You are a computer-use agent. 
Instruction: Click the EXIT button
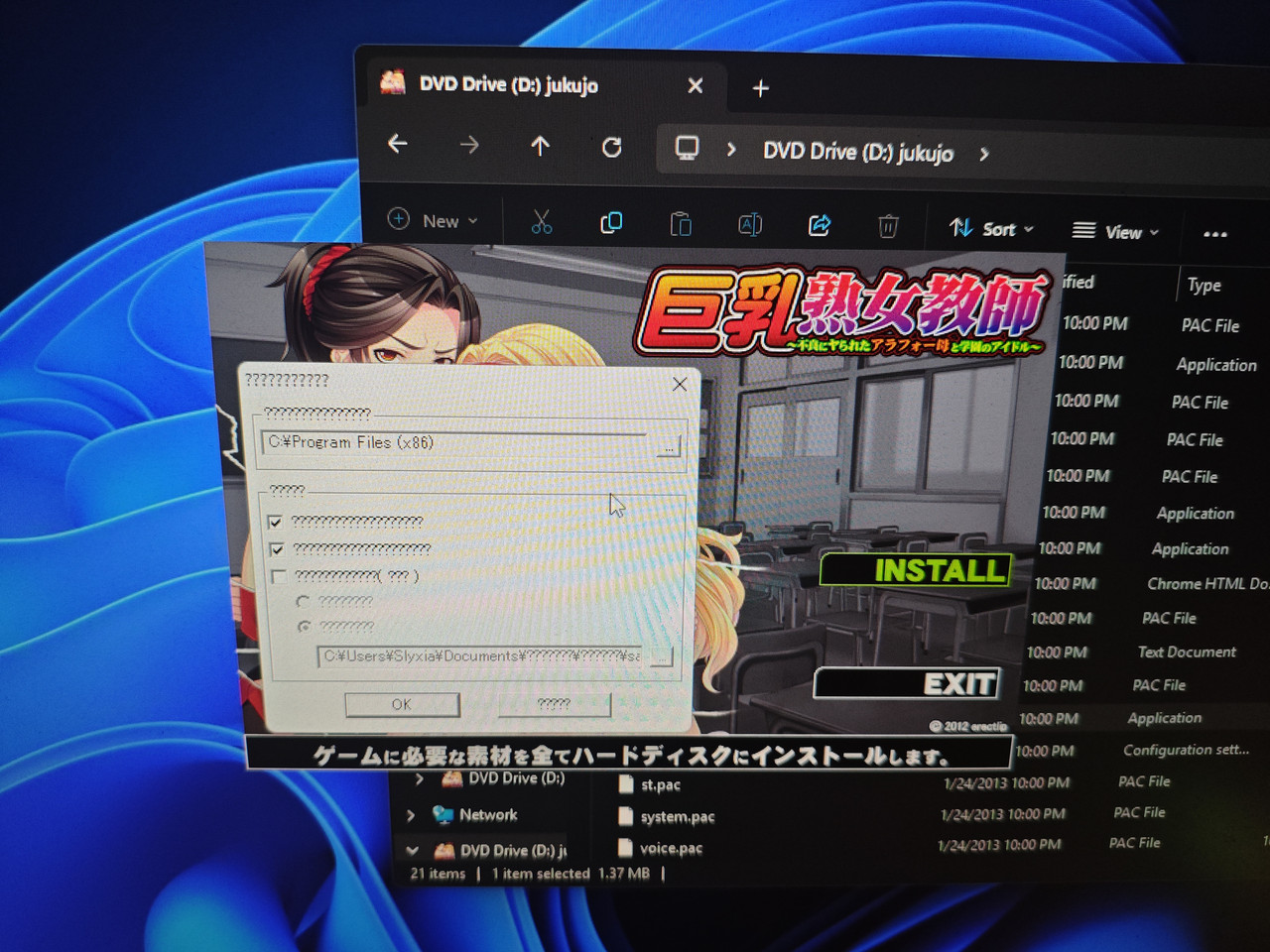coord(907,683)
